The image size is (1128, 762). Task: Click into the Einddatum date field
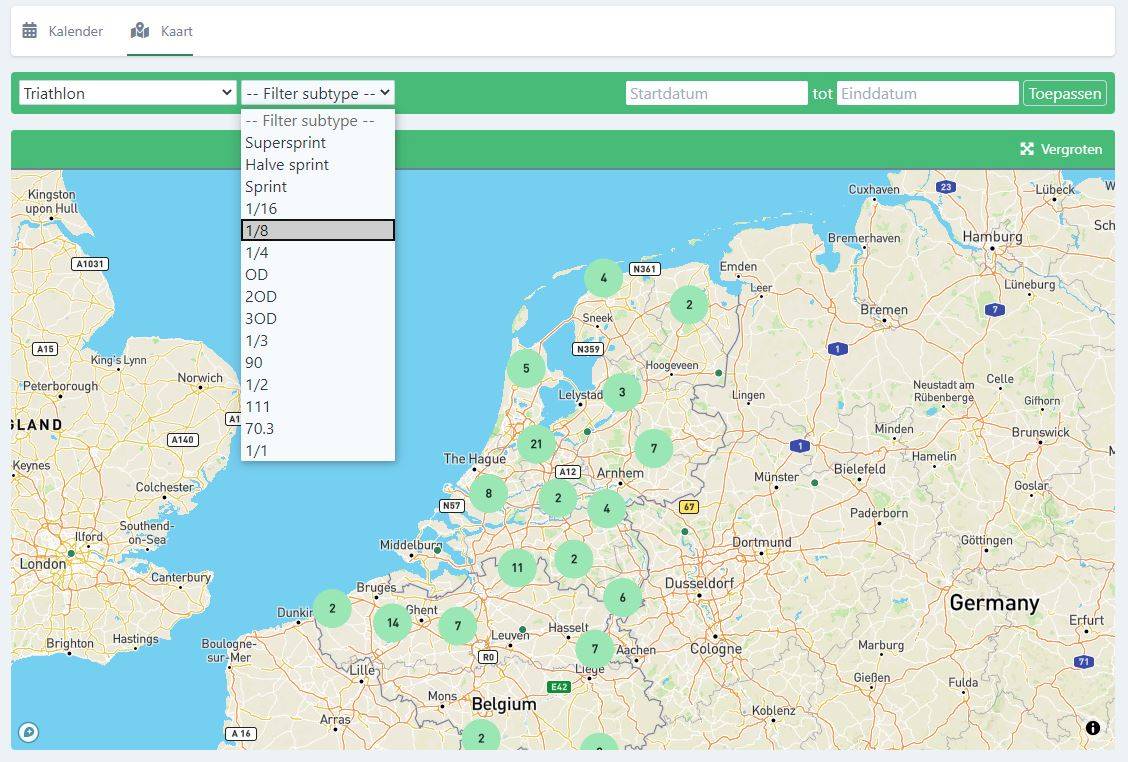pyautogui.click(x=928, y=93)
